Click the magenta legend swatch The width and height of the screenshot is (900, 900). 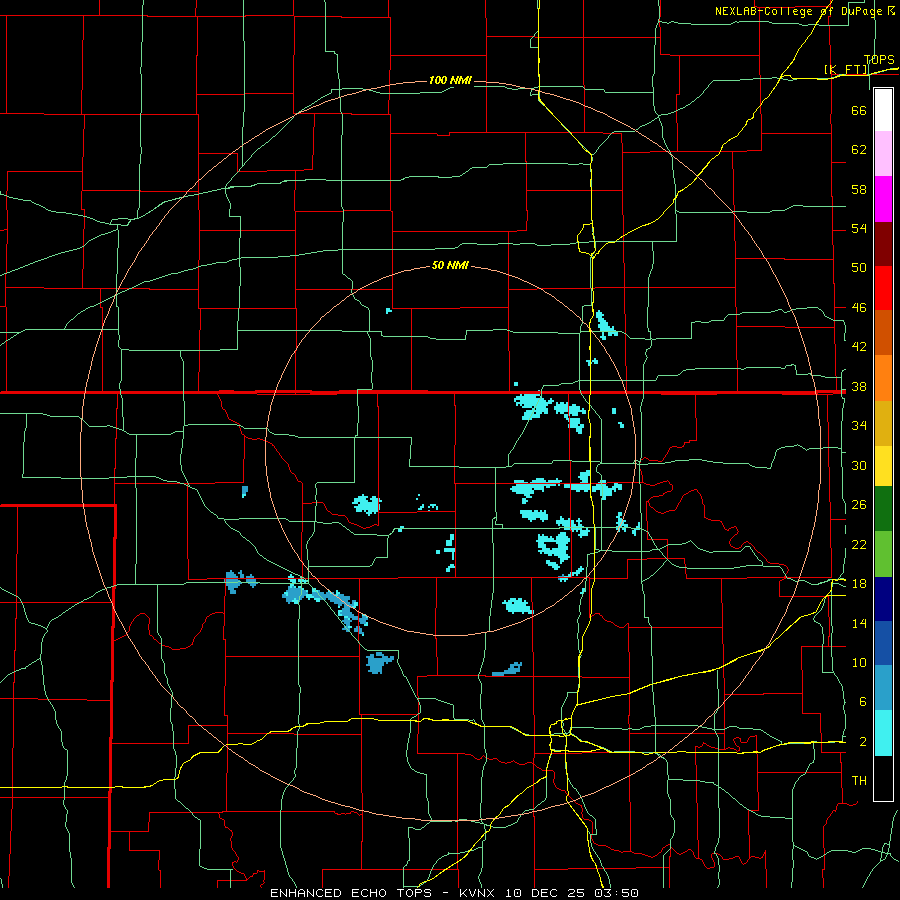[883, 199]
